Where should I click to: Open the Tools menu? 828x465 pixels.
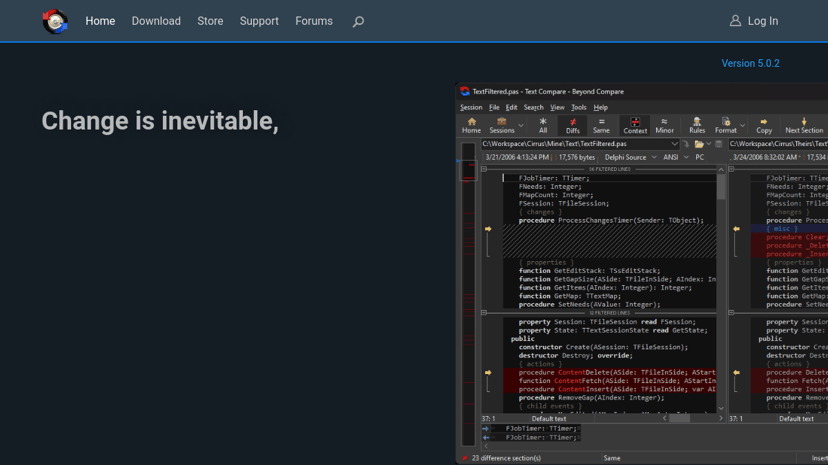(579, 107)
